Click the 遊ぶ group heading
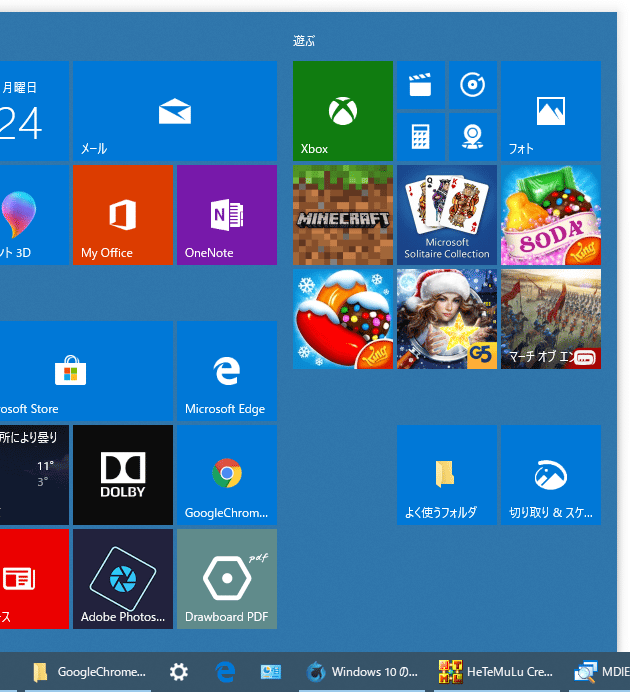Viewport: 630px width, 692px height. click(x=304, y=41)
